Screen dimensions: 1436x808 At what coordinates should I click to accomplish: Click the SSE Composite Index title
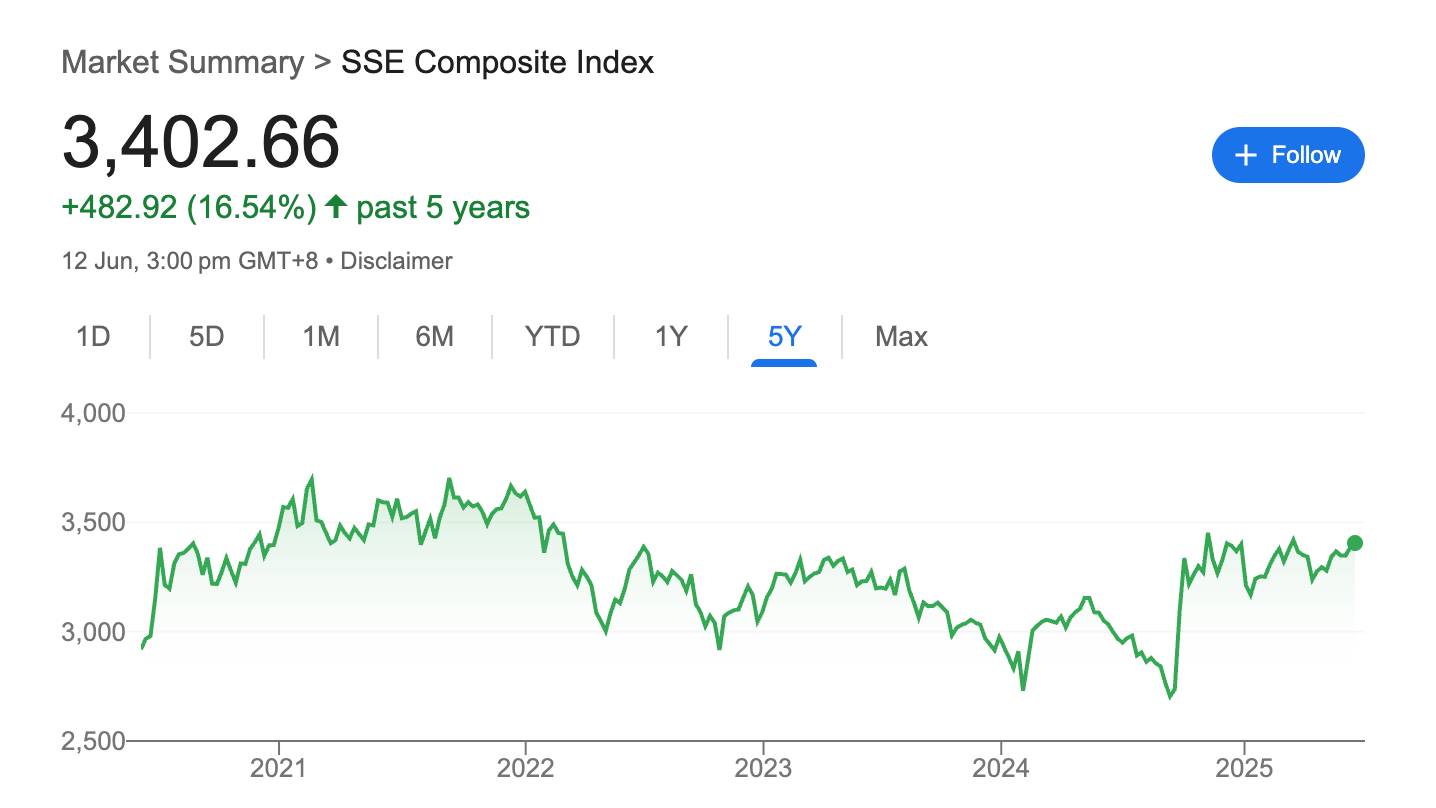pyautogui.click(x=498, y=62)
